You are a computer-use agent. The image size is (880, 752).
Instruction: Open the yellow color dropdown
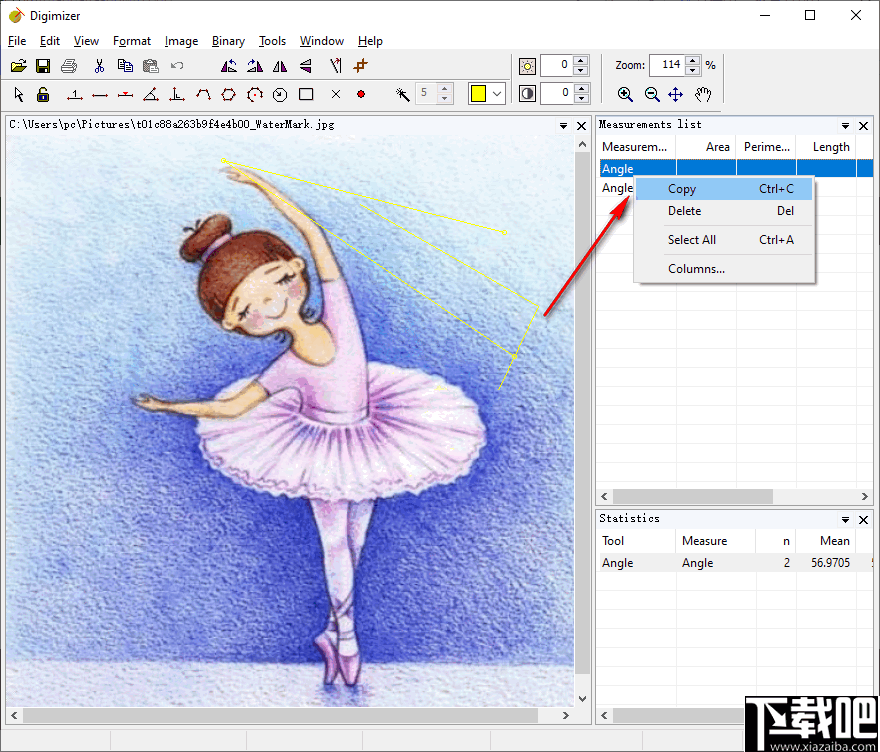pos(498,94)
